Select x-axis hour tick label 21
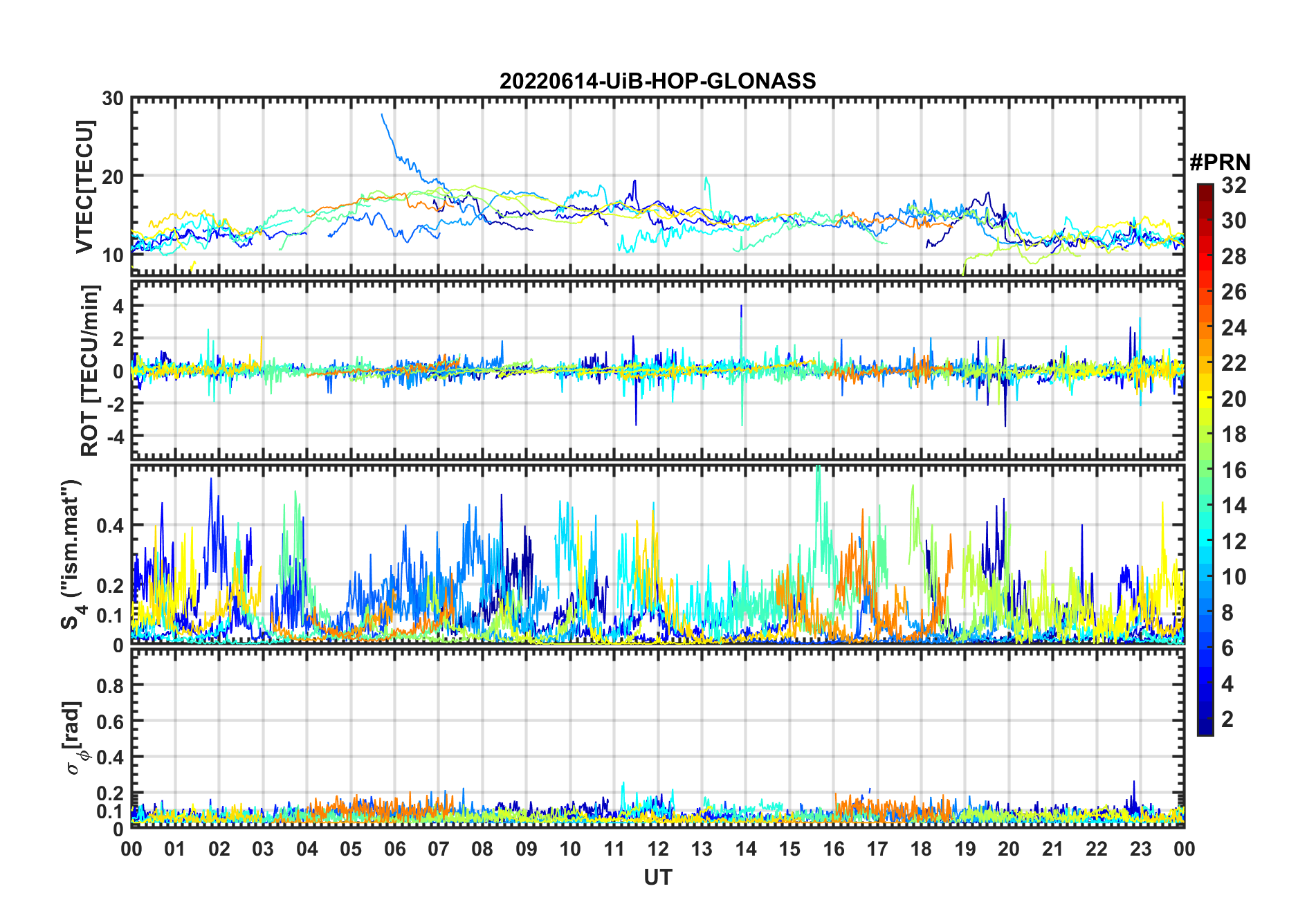This screenshot has width=1316, height=920. (x=1052, y=849)
